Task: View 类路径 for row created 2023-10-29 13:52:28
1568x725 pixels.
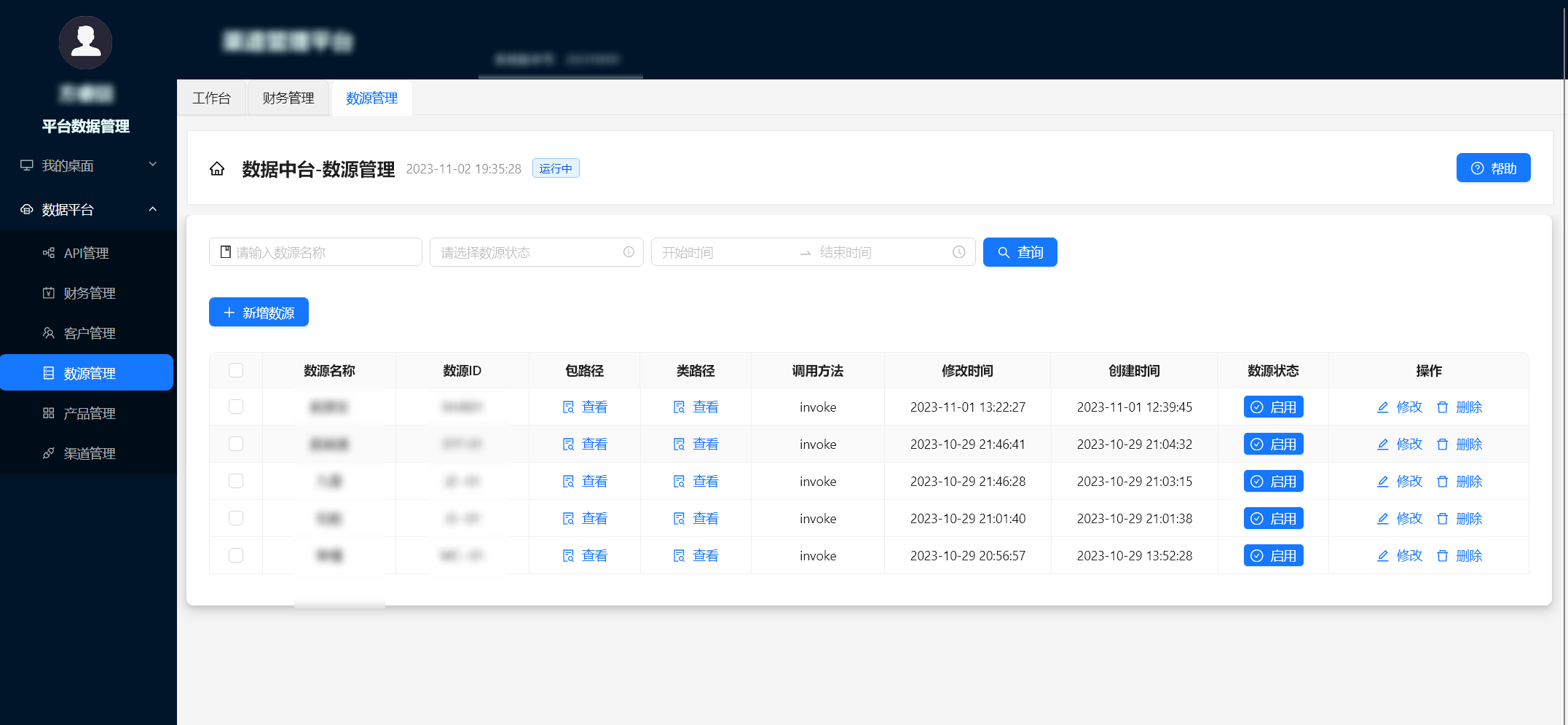Action: pos(696,555)
